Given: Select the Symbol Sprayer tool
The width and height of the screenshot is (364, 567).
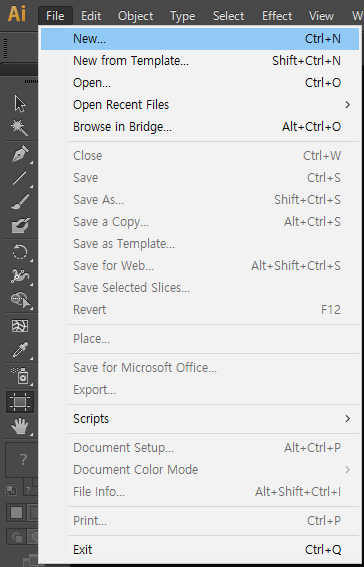Looking at the screenshot, I should pos(20,375).
